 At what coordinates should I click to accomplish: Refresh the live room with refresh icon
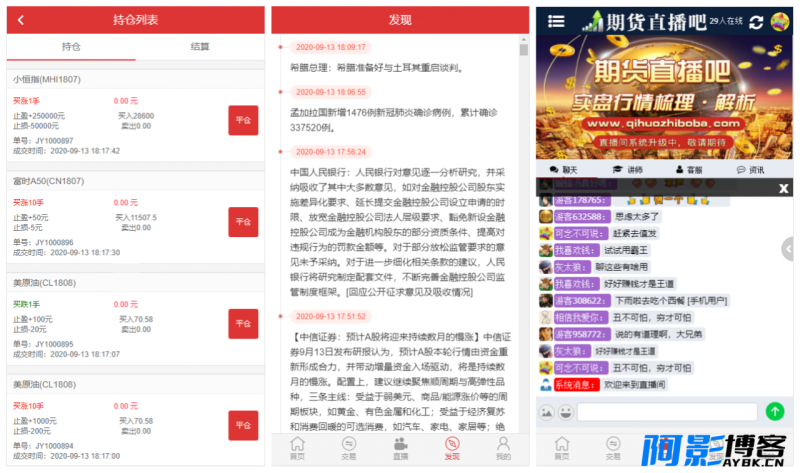click(756, 22)
